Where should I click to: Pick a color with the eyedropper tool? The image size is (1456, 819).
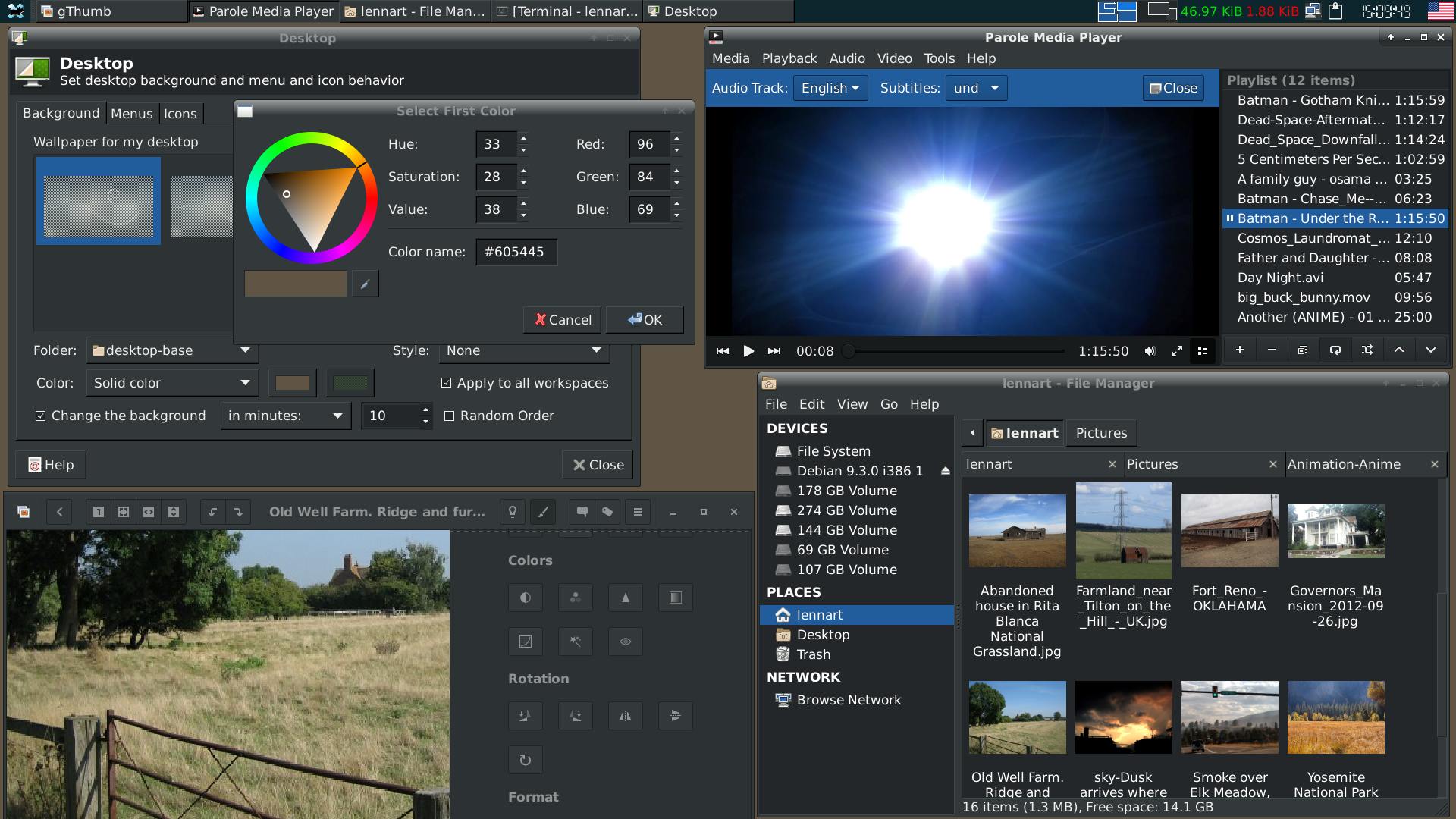pos(365,284)
